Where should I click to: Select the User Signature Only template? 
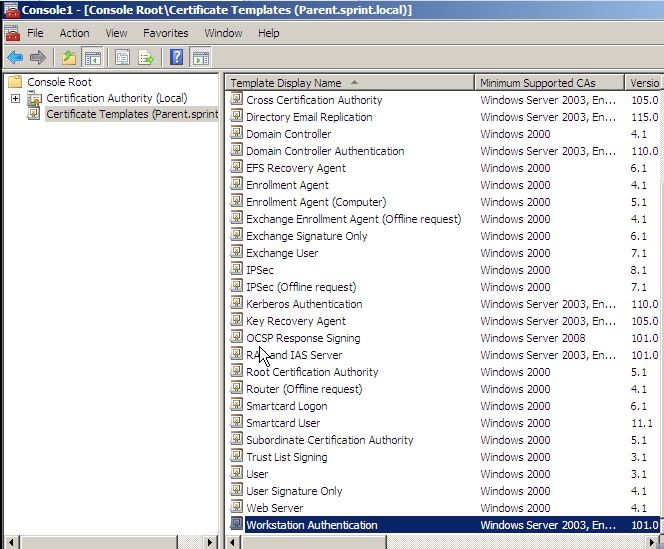click(x=294, y=491)
